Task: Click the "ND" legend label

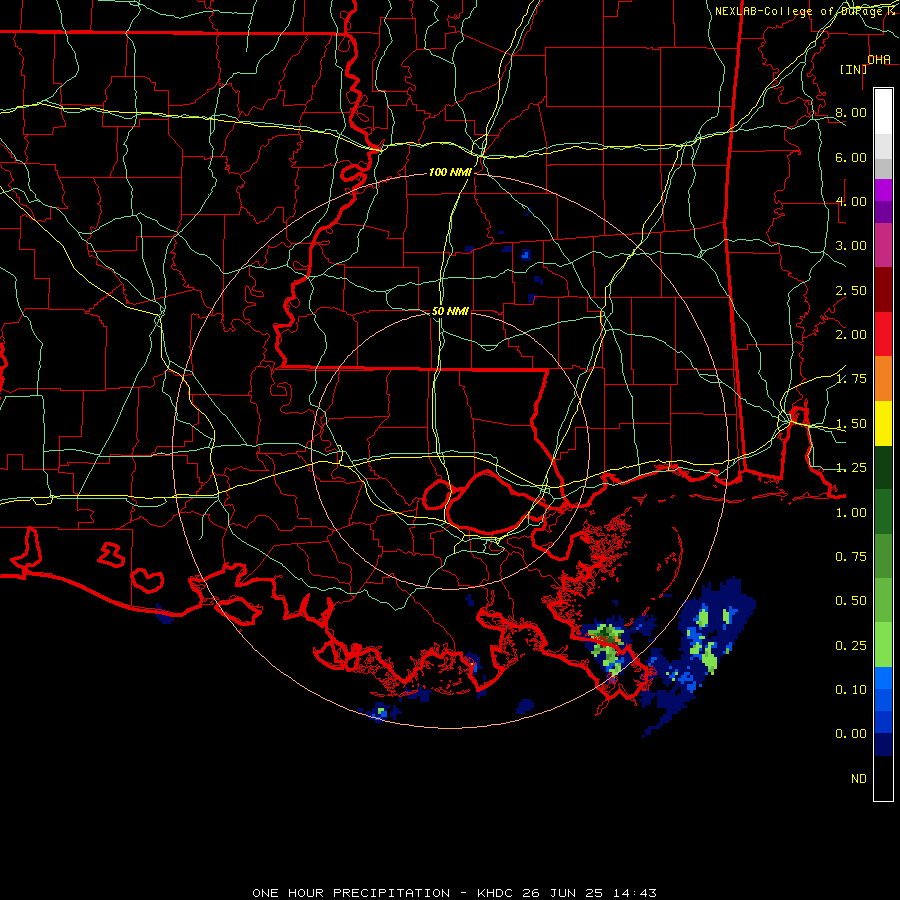Action: coord(859,779)
